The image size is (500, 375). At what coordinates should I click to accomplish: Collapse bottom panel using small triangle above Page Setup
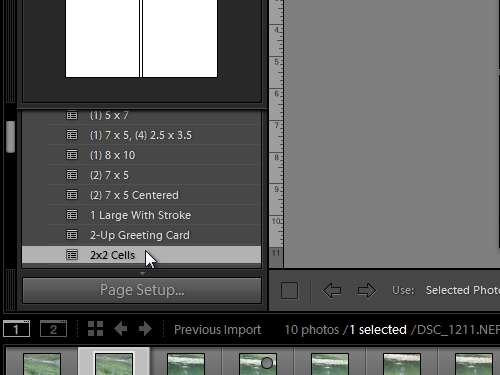coord(142,273)
